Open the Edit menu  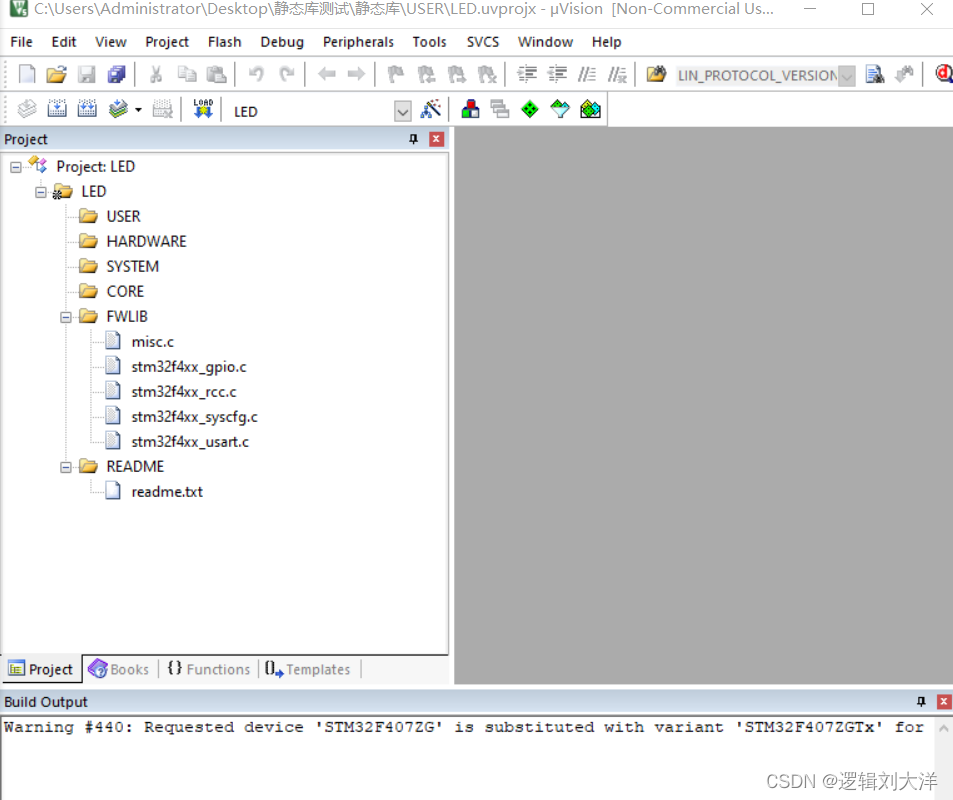pyautogui.click(x=64, y=42)
